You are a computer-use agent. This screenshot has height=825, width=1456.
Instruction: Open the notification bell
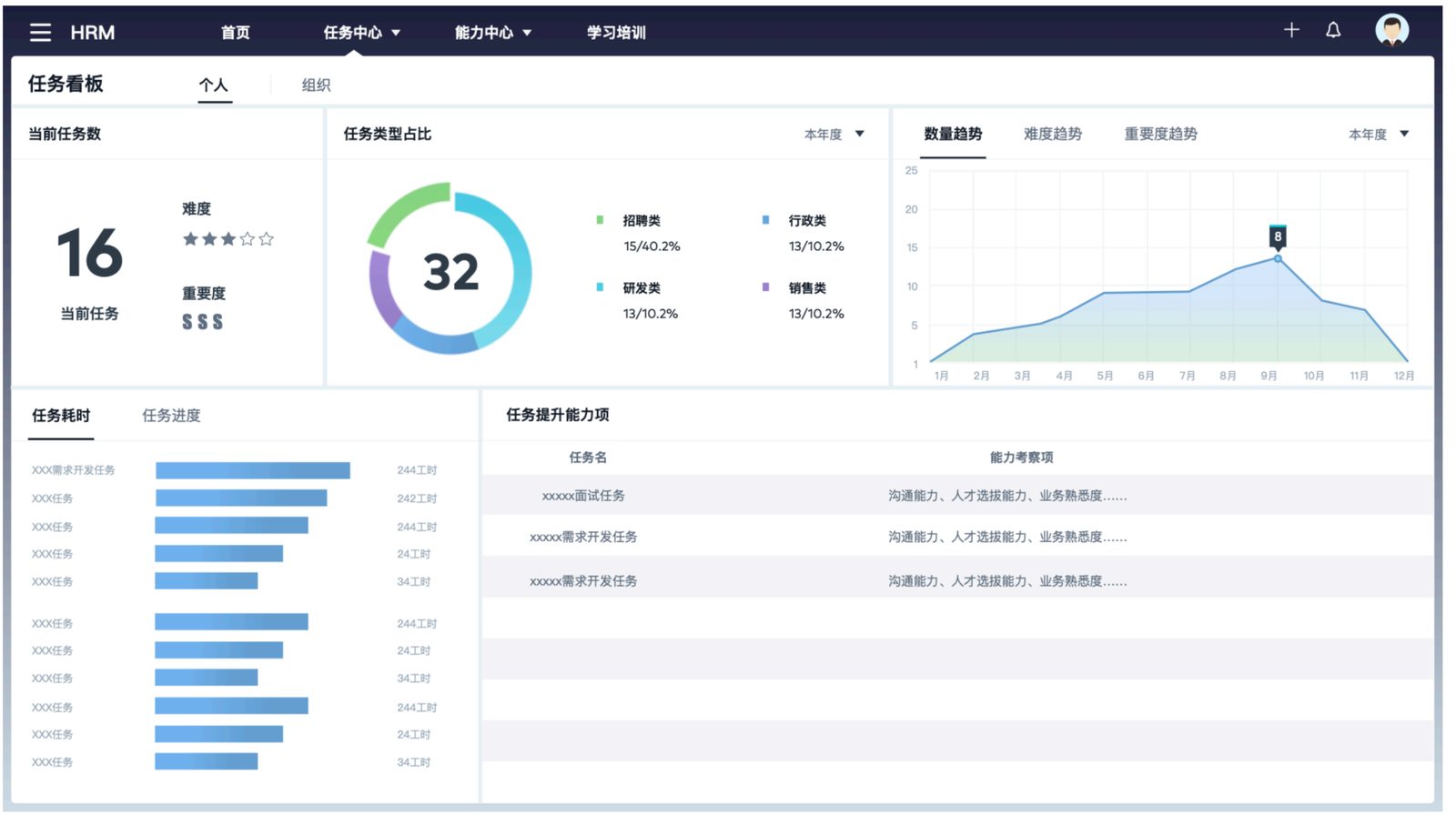1333,30
